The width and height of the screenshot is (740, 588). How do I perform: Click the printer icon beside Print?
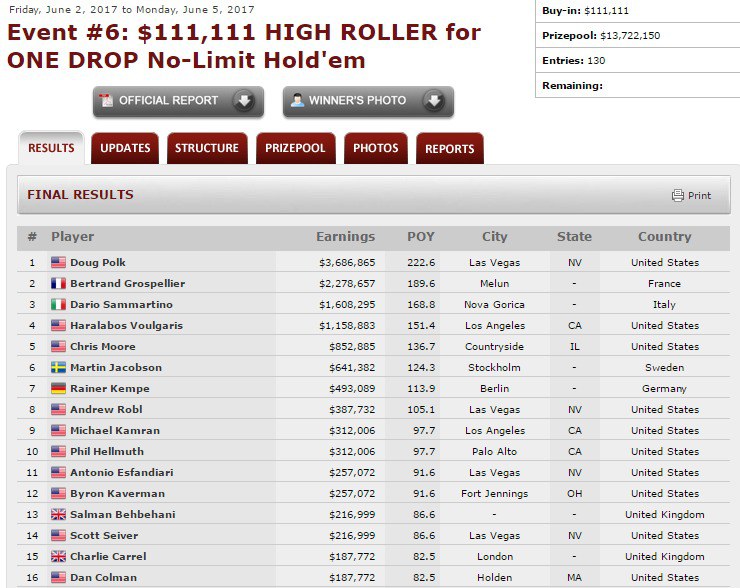click(677, 195)
